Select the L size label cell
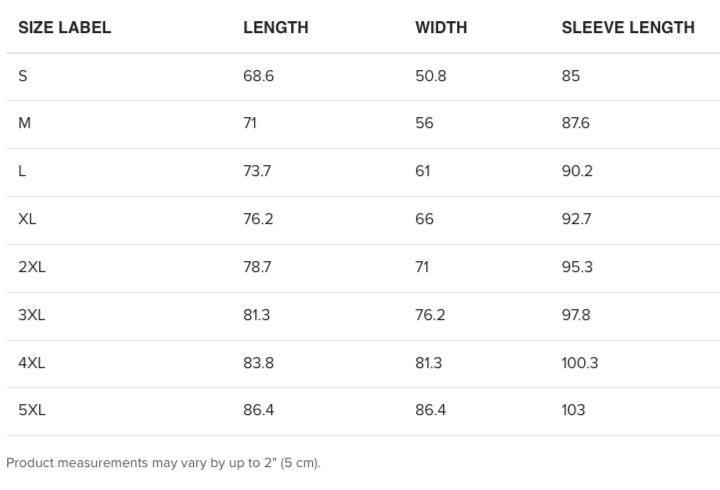720x490 pixels. click(22, 171)
